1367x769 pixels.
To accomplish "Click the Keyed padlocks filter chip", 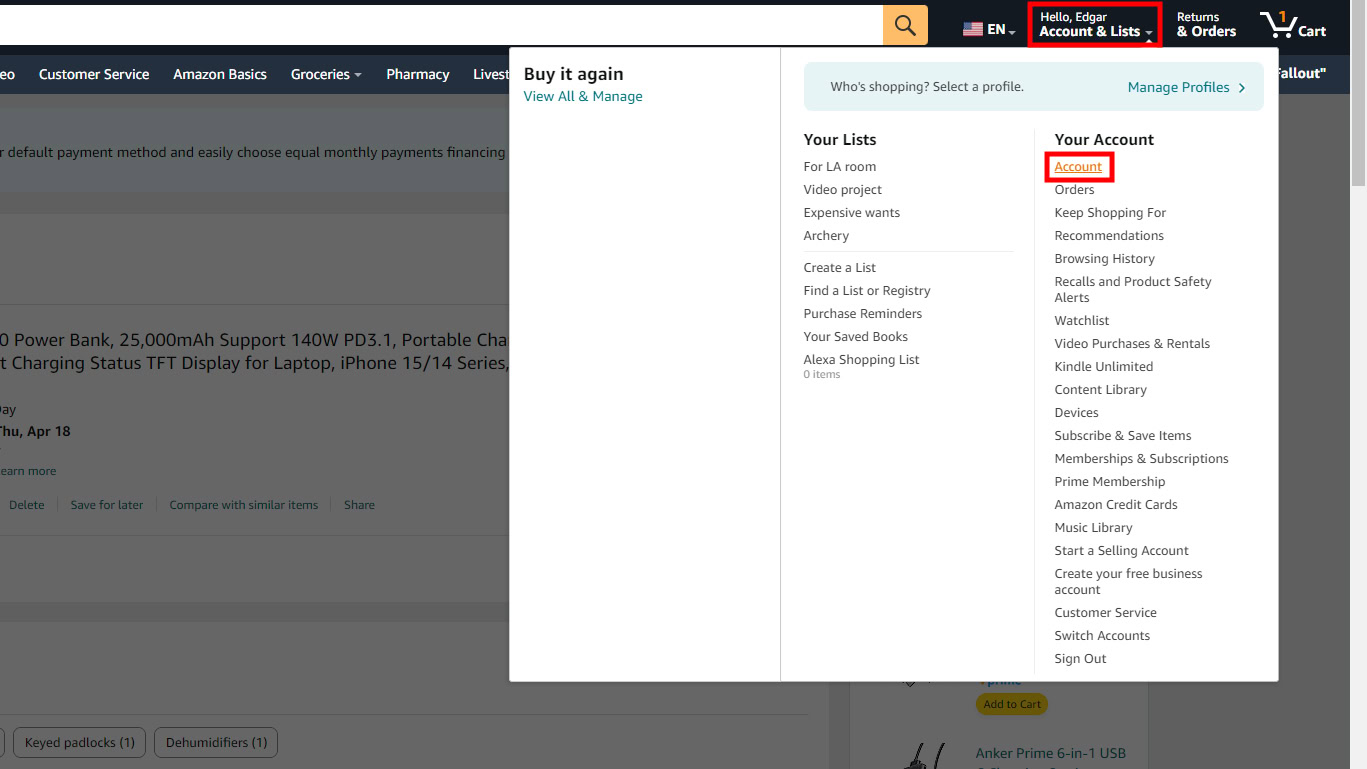I will click(80, 743).
